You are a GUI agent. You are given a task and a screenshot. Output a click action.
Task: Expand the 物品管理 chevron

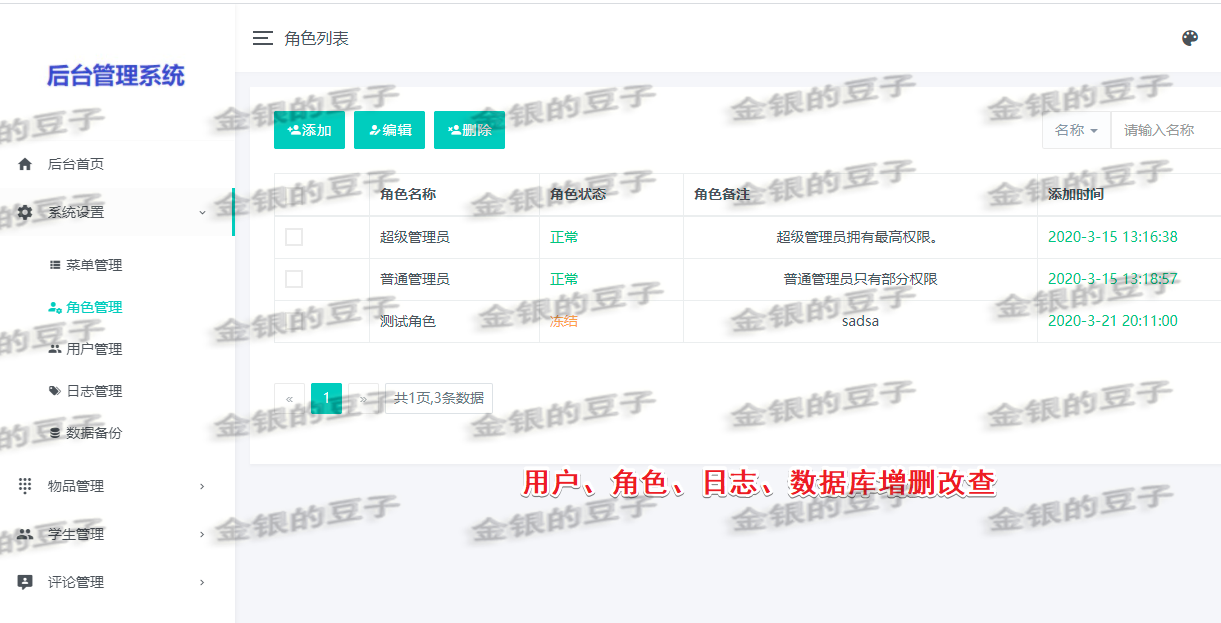coord(202,486)
